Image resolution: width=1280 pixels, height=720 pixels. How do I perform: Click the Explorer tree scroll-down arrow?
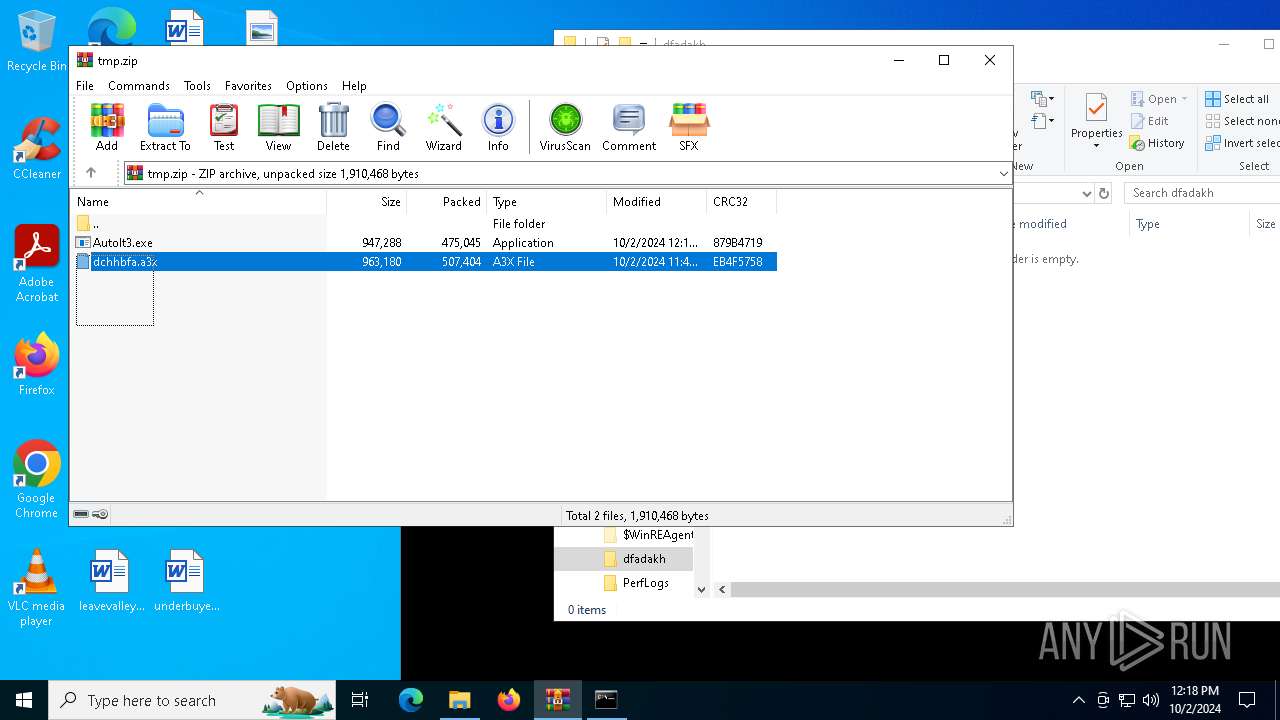pos(701,590)
